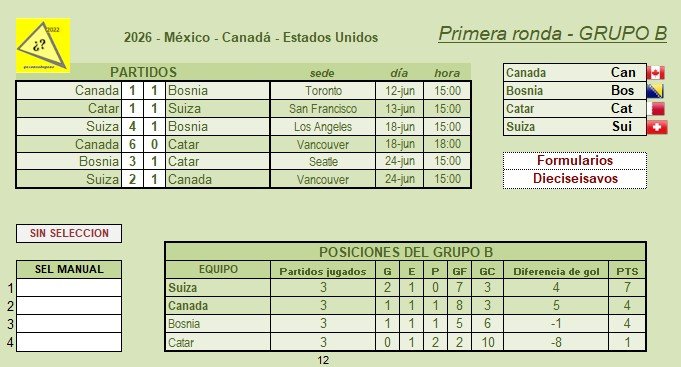Click the Canada flag icon
681x367 pixels.
(656, 73)
